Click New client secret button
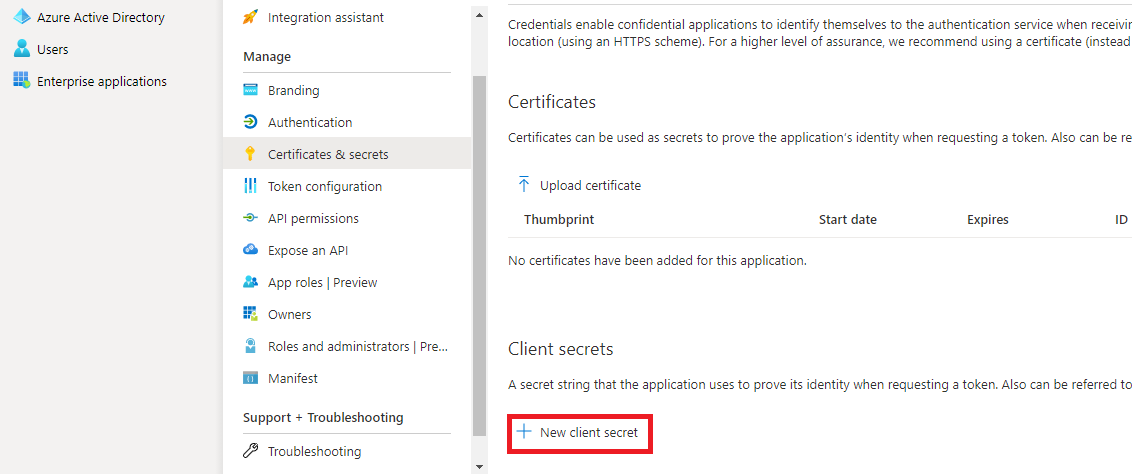The height and width of the screenshot is (474, 1132). pyautogui.click(x=578, y=433)
